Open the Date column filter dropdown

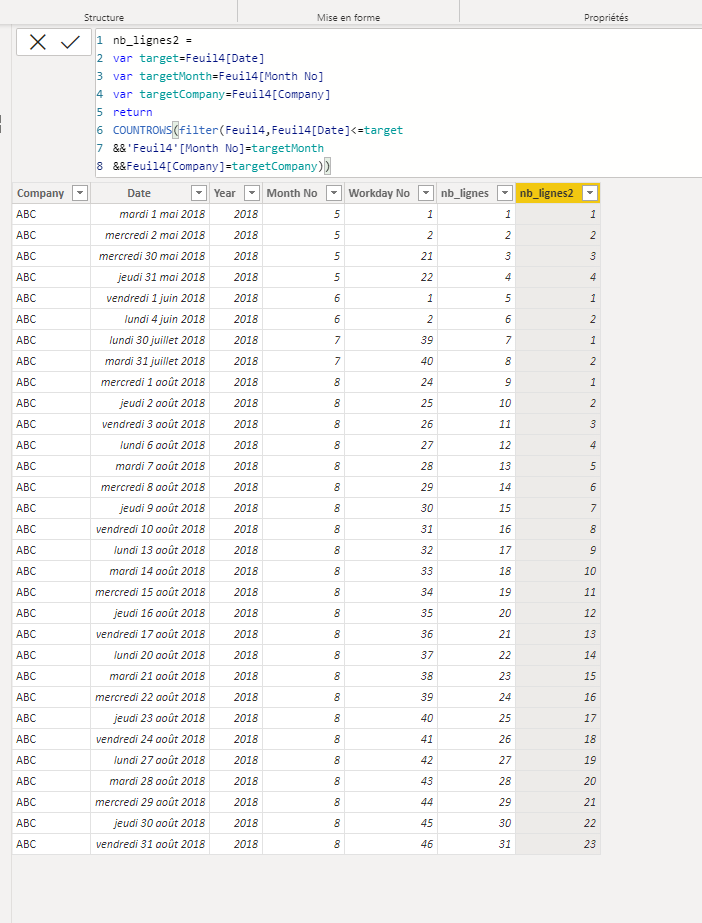(199, 193)
